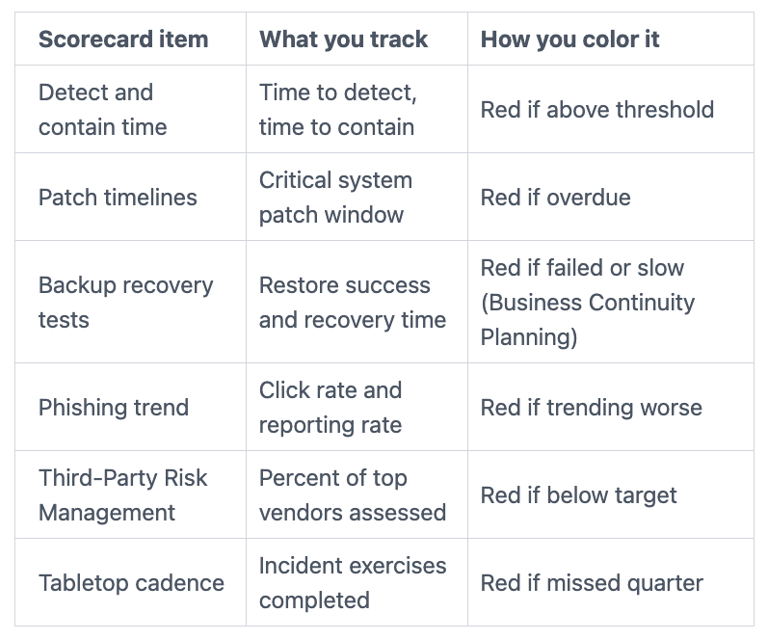Select the 'Detect and contain time' cell
This screenshot has height=640, width=768.
[x=102, y=110]
